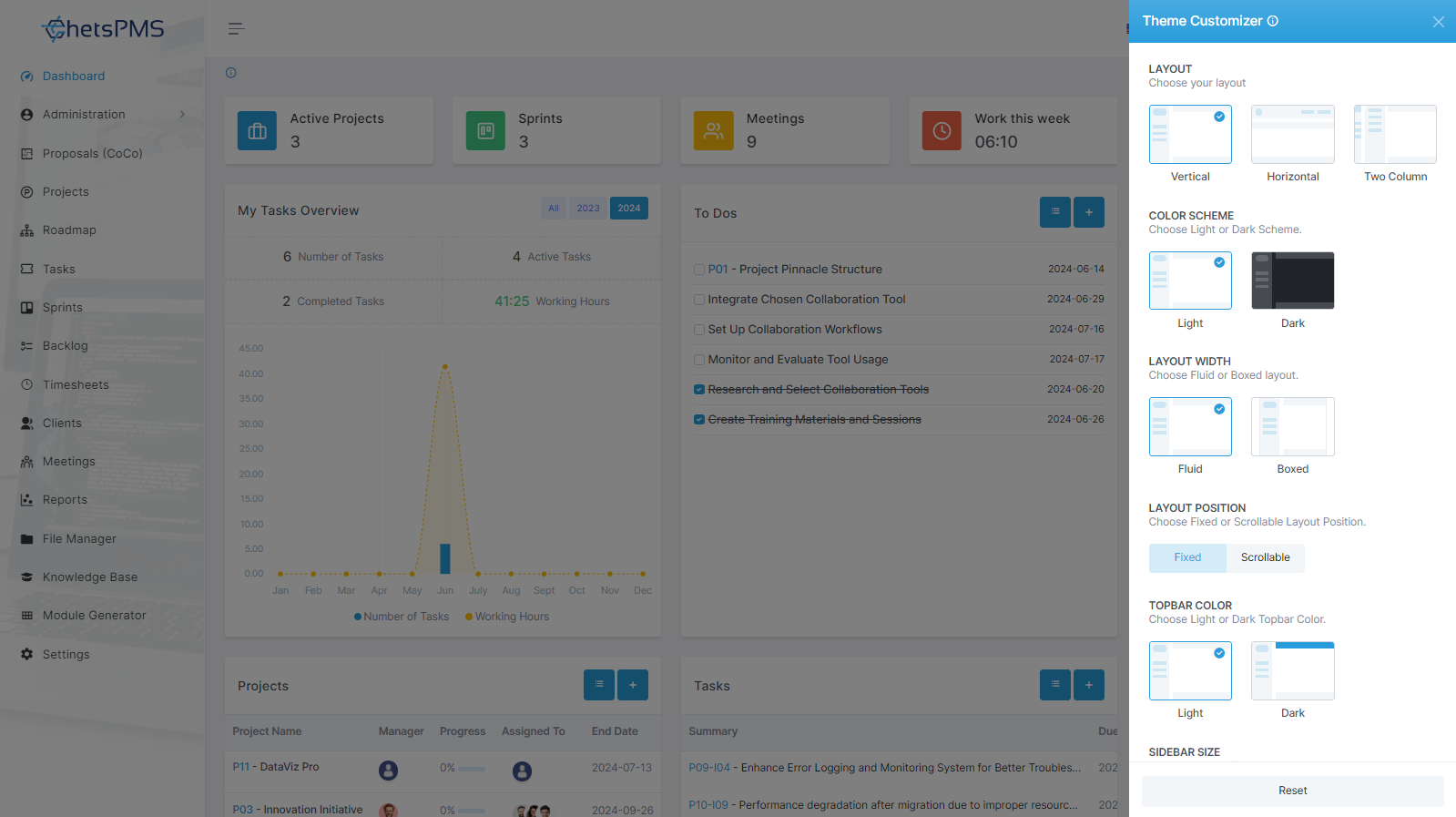The image size is (1456, 817).
Task: Expand the Administration sidebar menu
Action: point(103,115)
